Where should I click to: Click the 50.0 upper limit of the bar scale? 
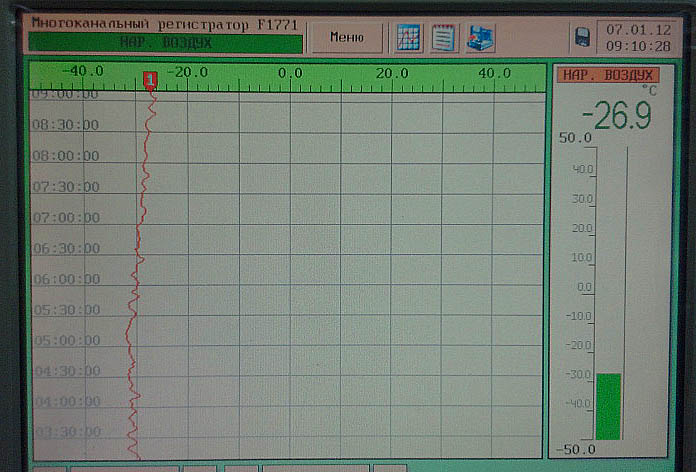(x=576, y=137)
